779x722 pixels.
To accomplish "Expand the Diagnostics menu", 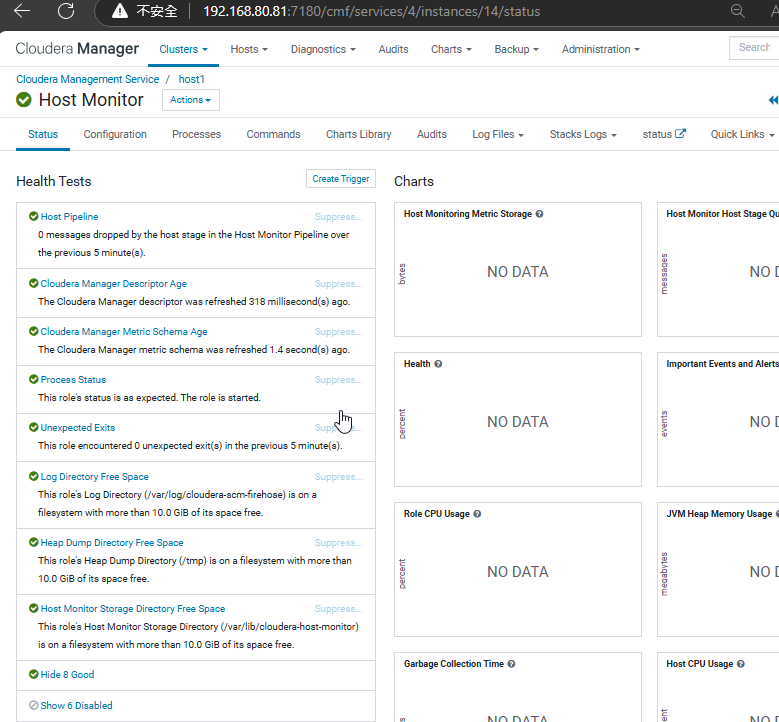I will [323, 49].
